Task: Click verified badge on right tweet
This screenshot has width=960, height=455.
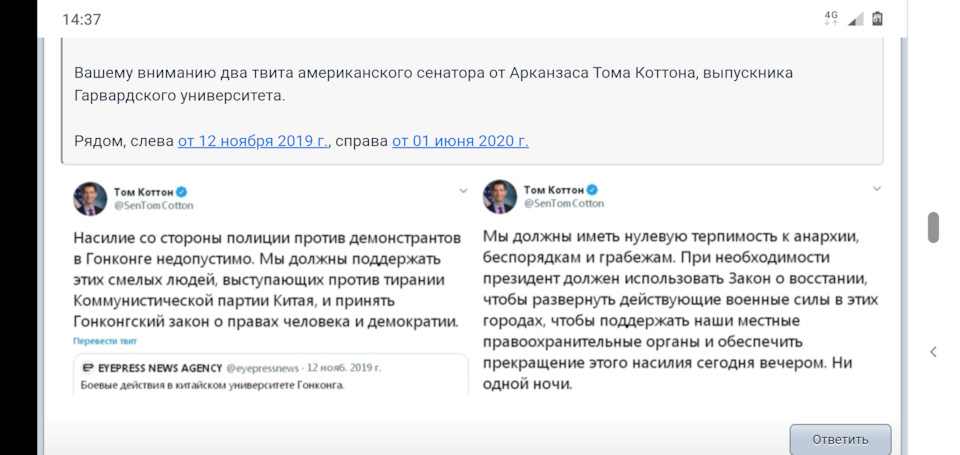Action: (592, 189)
